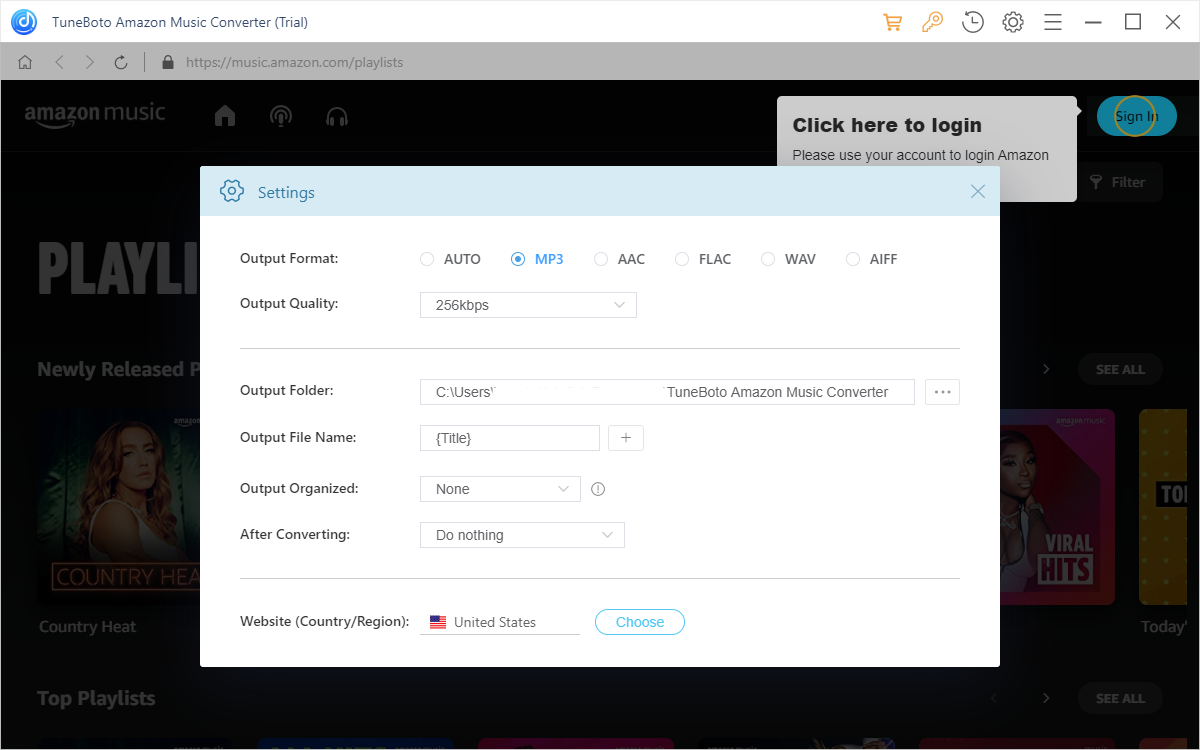Open the Country Heat playlist thumbnail
Image resolution: width=1200 pixels, height=750 pixels.
pos(120,506)
